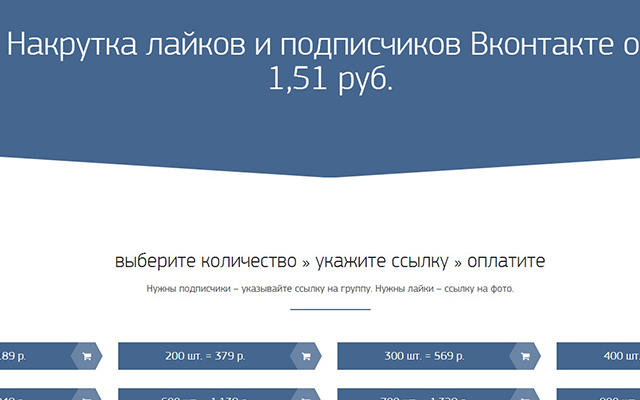The image size is (640, 400).
Task: Click the text оплатите
Action: (x=506, y=261)
